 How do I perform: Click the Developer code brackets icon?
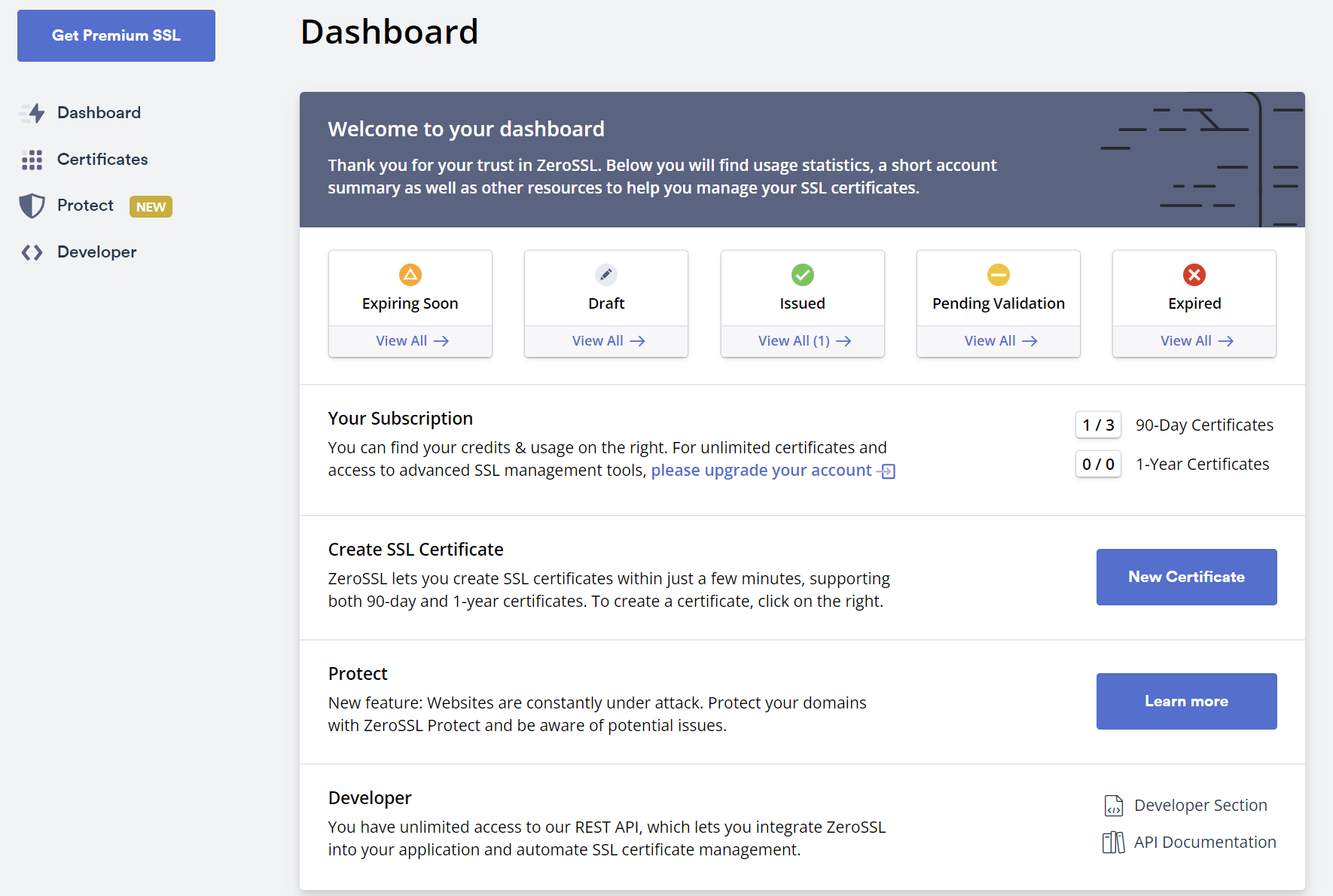tap(32, 252)
